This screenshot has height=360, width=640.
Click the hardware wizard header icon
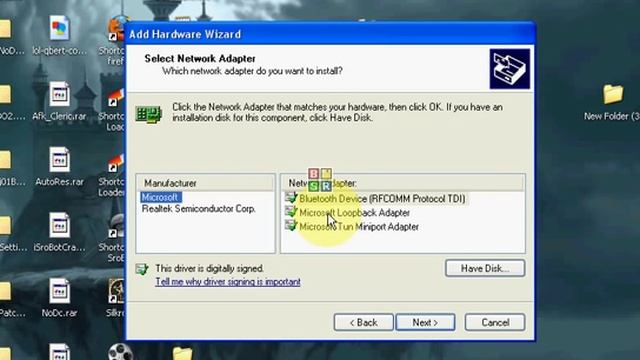pyautogui.click(x=510, y=69)
